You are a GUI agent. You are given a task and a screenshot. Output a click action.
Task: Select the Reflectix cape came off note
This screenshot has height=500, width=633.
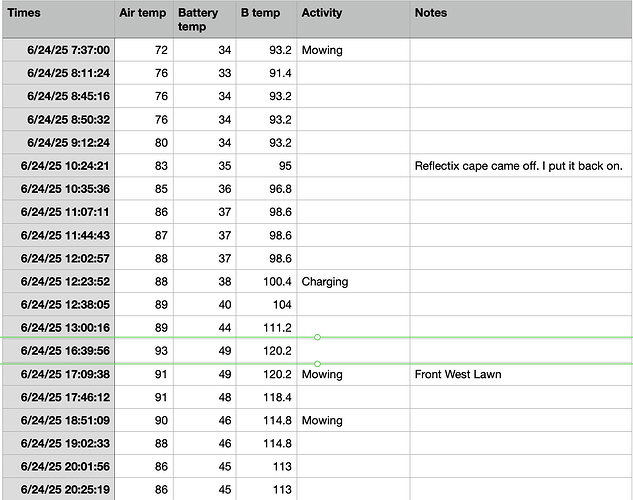click(521, 165)
